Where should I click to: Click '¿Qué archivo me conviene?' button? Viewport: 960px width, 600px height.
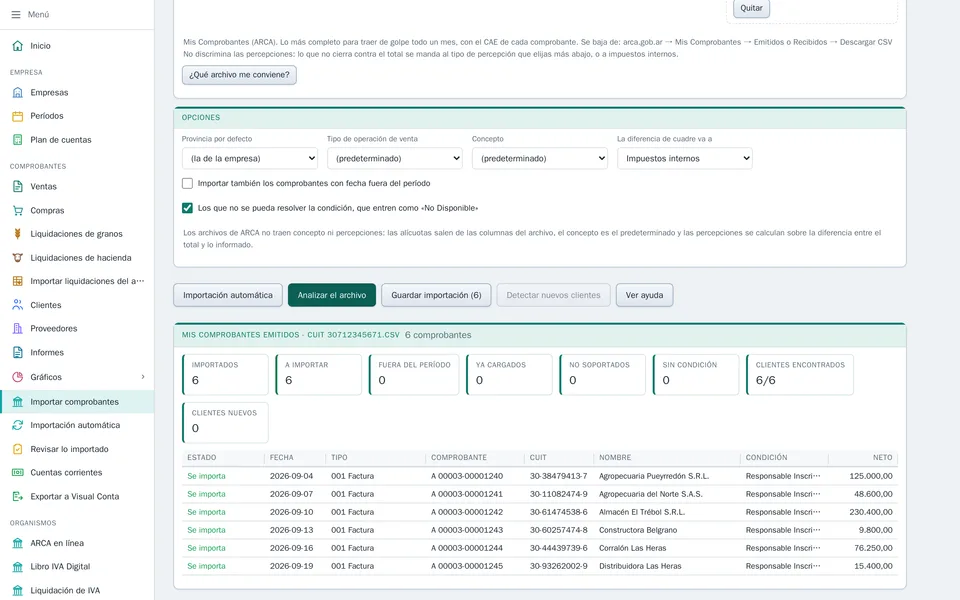point(239,75)
